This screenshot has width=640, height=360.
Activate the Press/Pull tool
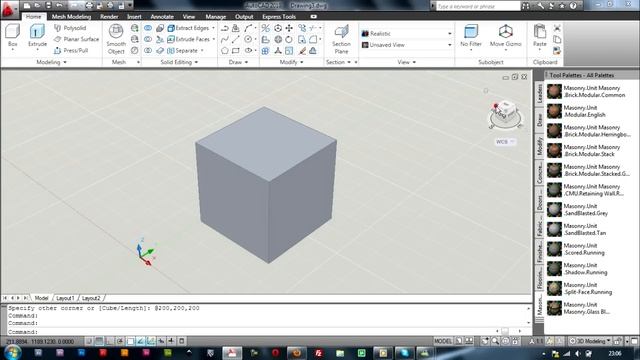tap(71, 51)
